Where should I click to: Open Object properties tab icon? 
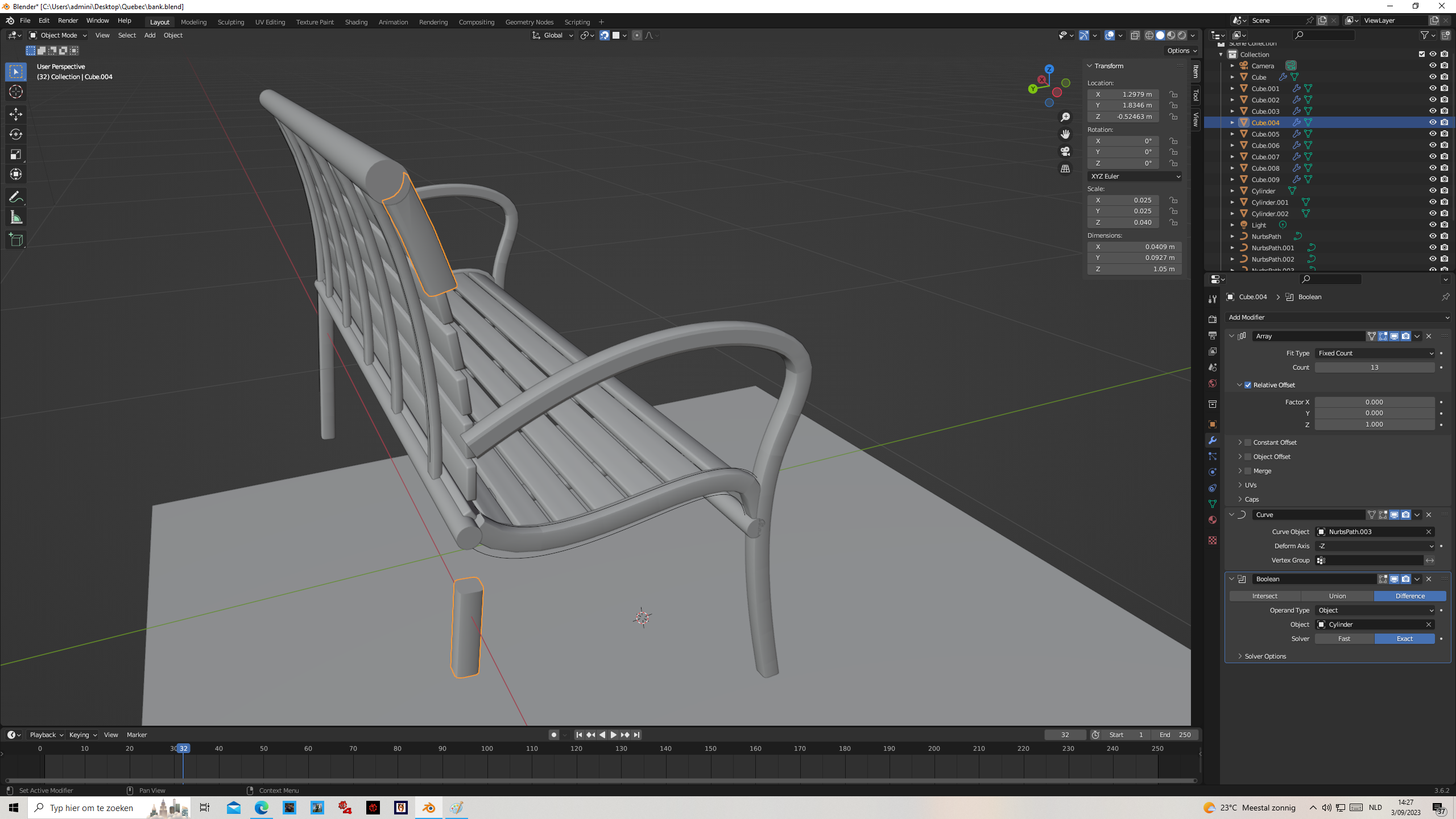1213,424
